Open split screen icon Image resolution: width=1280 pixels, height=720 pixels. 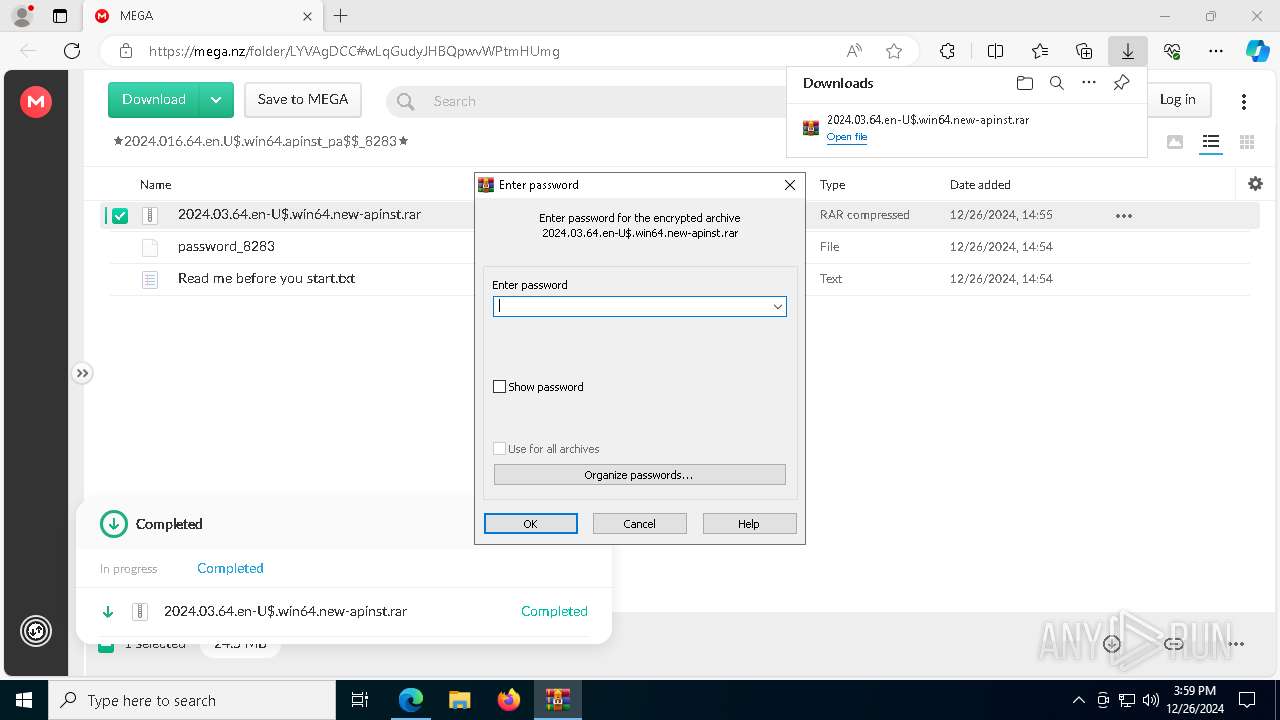pos(995,51)
